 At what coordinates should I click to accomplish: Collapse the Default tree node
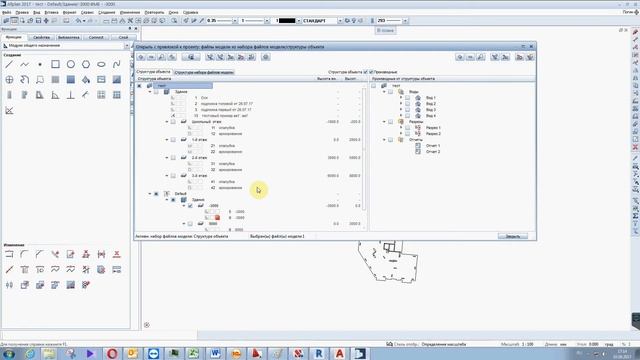150,193
